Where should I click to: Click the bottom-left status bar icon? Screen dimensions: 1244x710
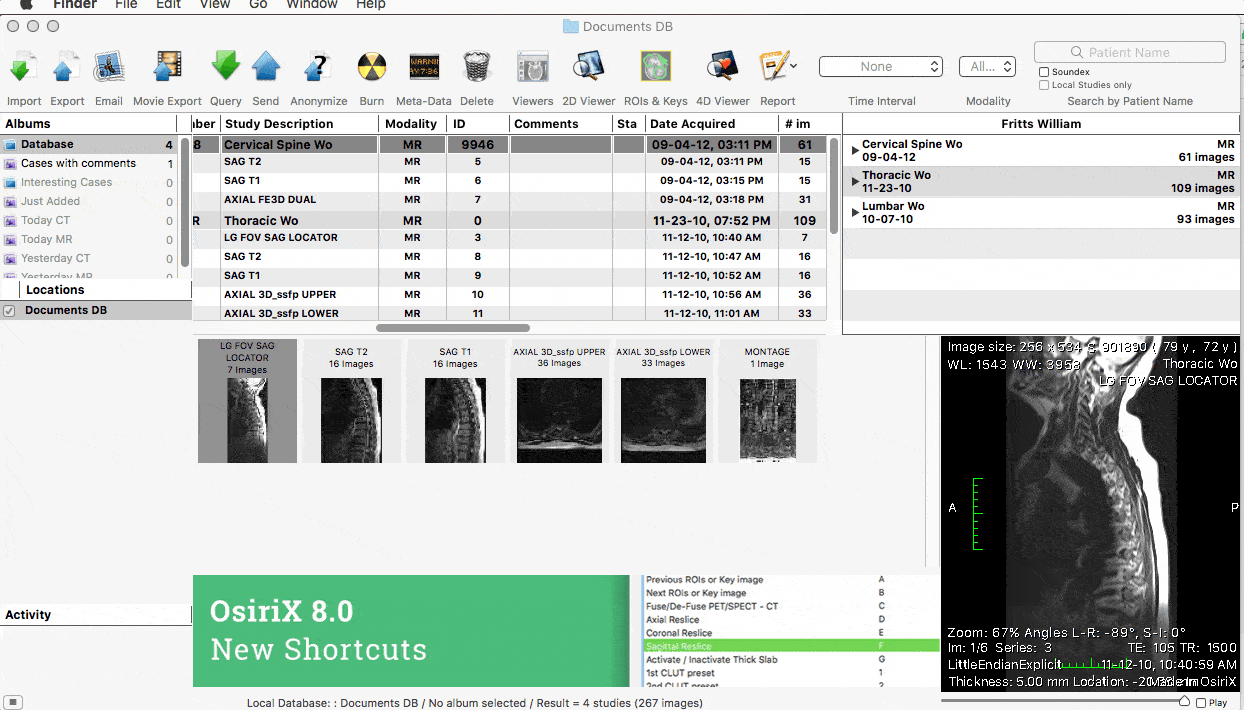[x=14, y=702]
